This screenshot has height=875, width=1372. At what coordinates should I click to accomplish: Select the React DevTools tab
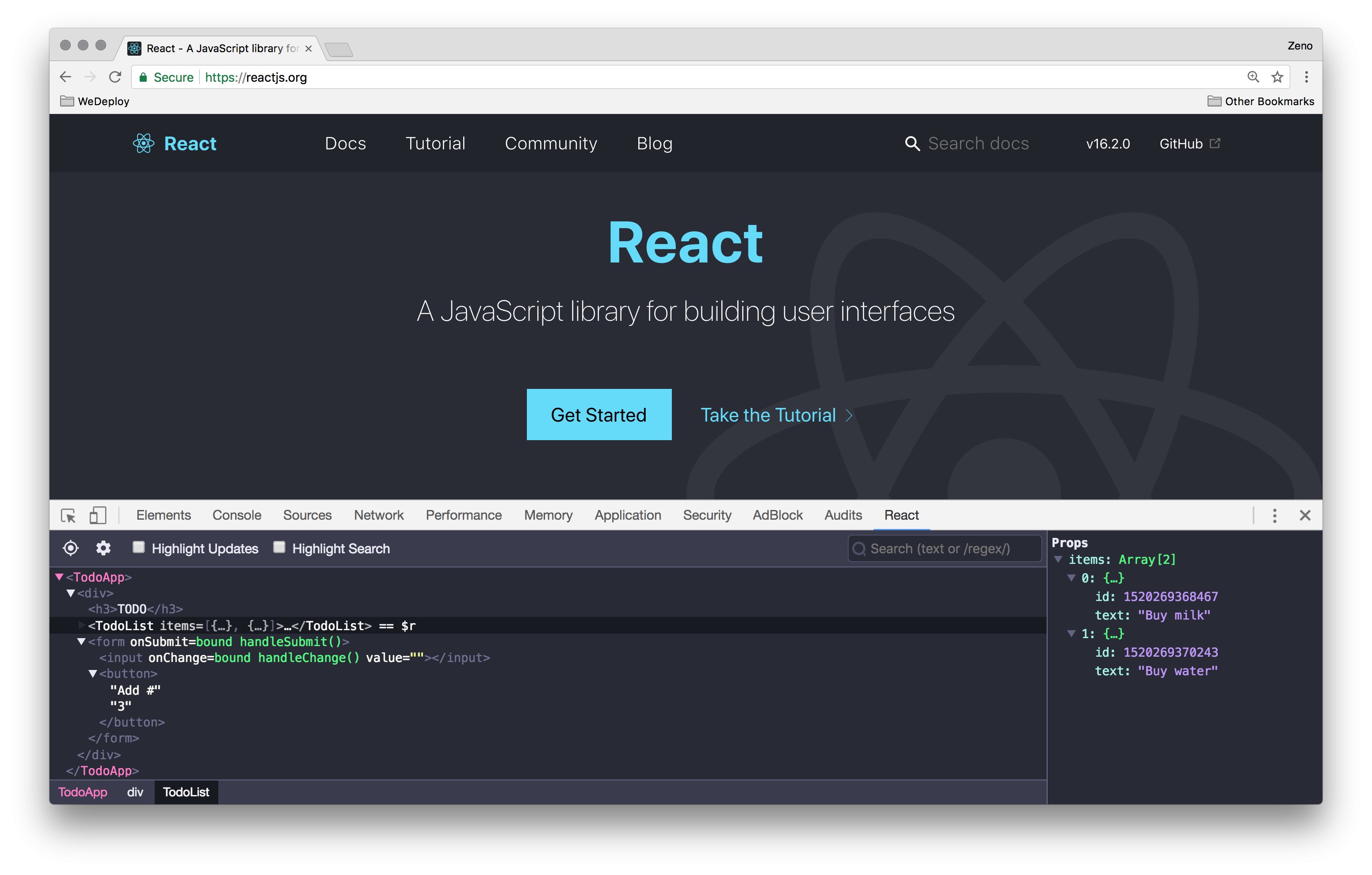coord(901,515)
